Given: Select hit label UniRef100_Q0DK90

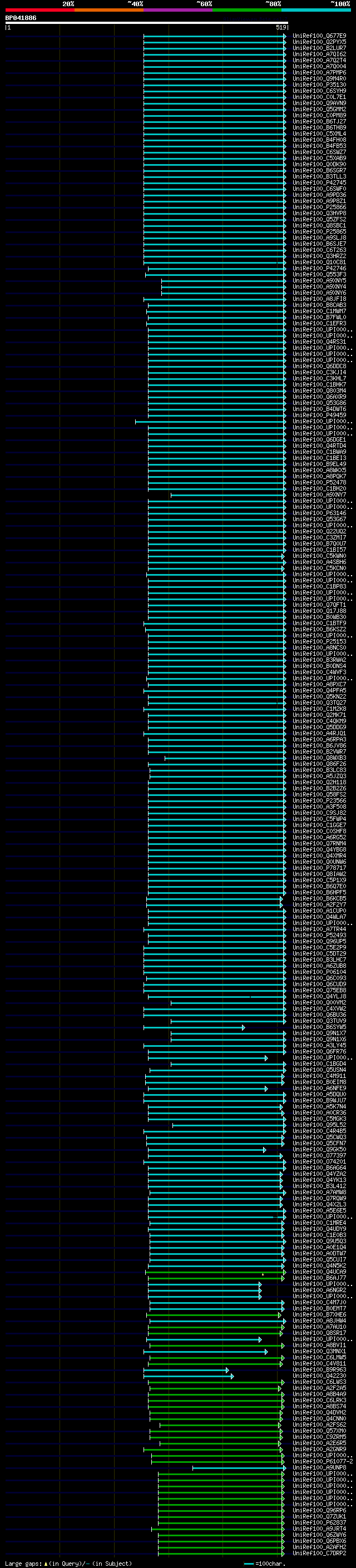Looking at the screenshot, I should (x=319, y=164).
